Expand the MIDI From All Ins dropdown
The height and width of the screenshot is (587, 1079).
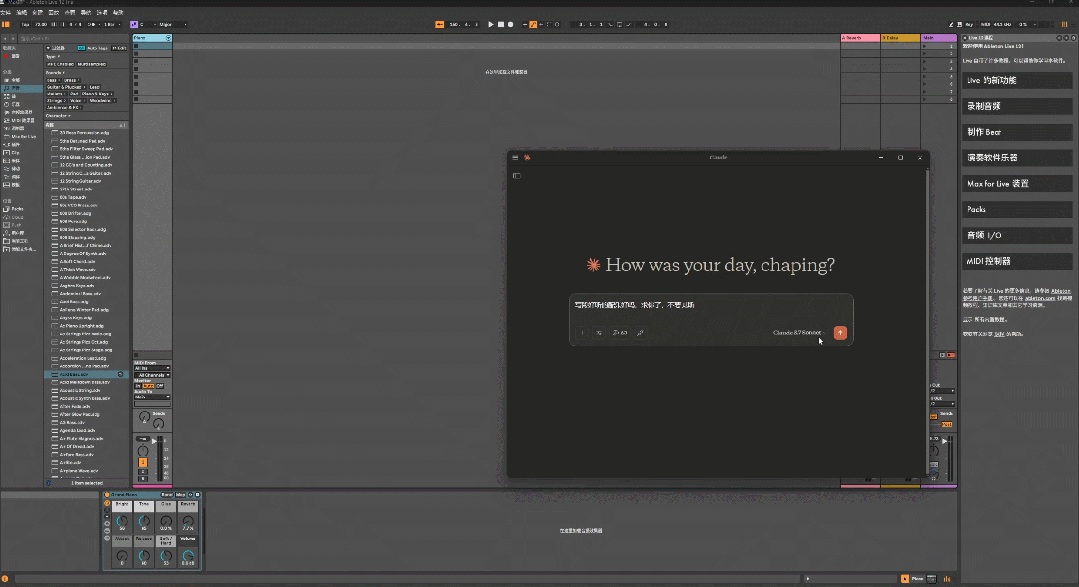pyautogui.click(x=152, y=368)
